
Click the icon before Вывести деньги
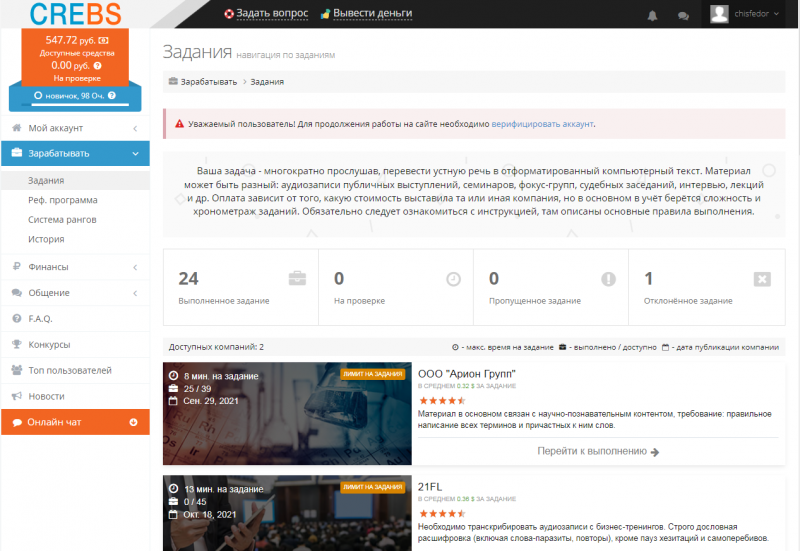[x=325, y=14]
